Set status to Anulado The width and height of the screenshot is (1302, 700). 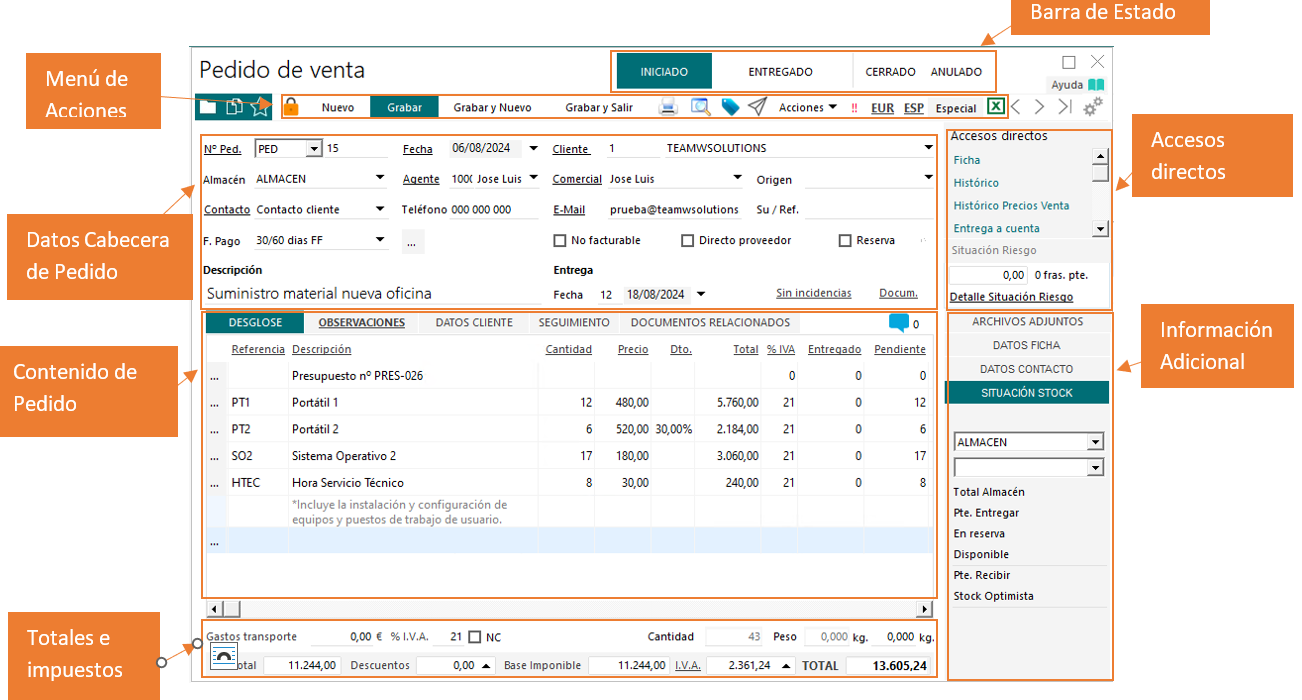tap(956, 72)
